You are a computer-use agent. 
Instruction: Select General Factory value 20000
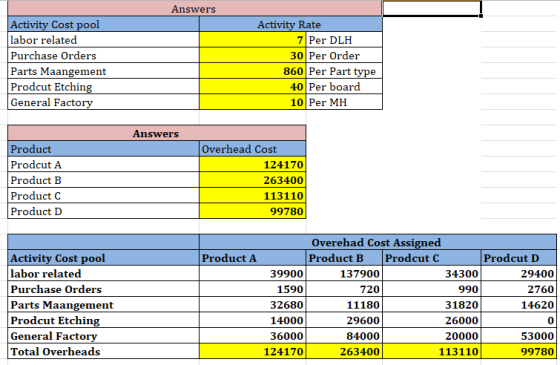(431, 336)
